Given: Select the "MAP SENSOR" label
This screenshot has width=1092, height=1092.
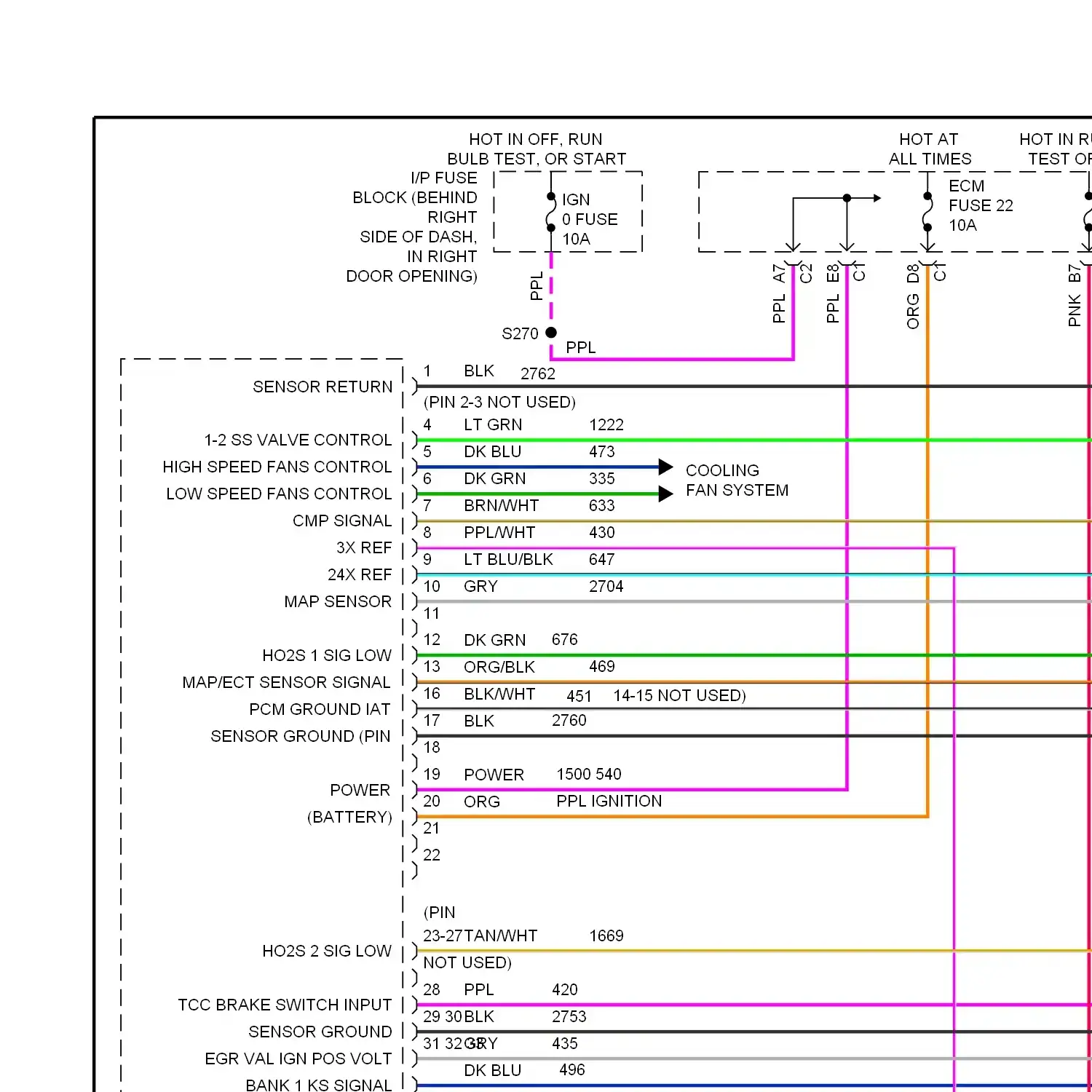Looking at the screenshot, I should pyautogui.click(x=338, y=601).
